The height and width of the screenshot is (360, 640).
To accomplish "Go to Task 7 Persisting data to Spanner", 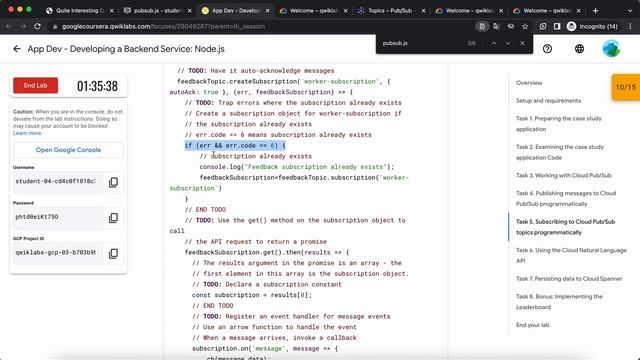I will tap(569, 279).
